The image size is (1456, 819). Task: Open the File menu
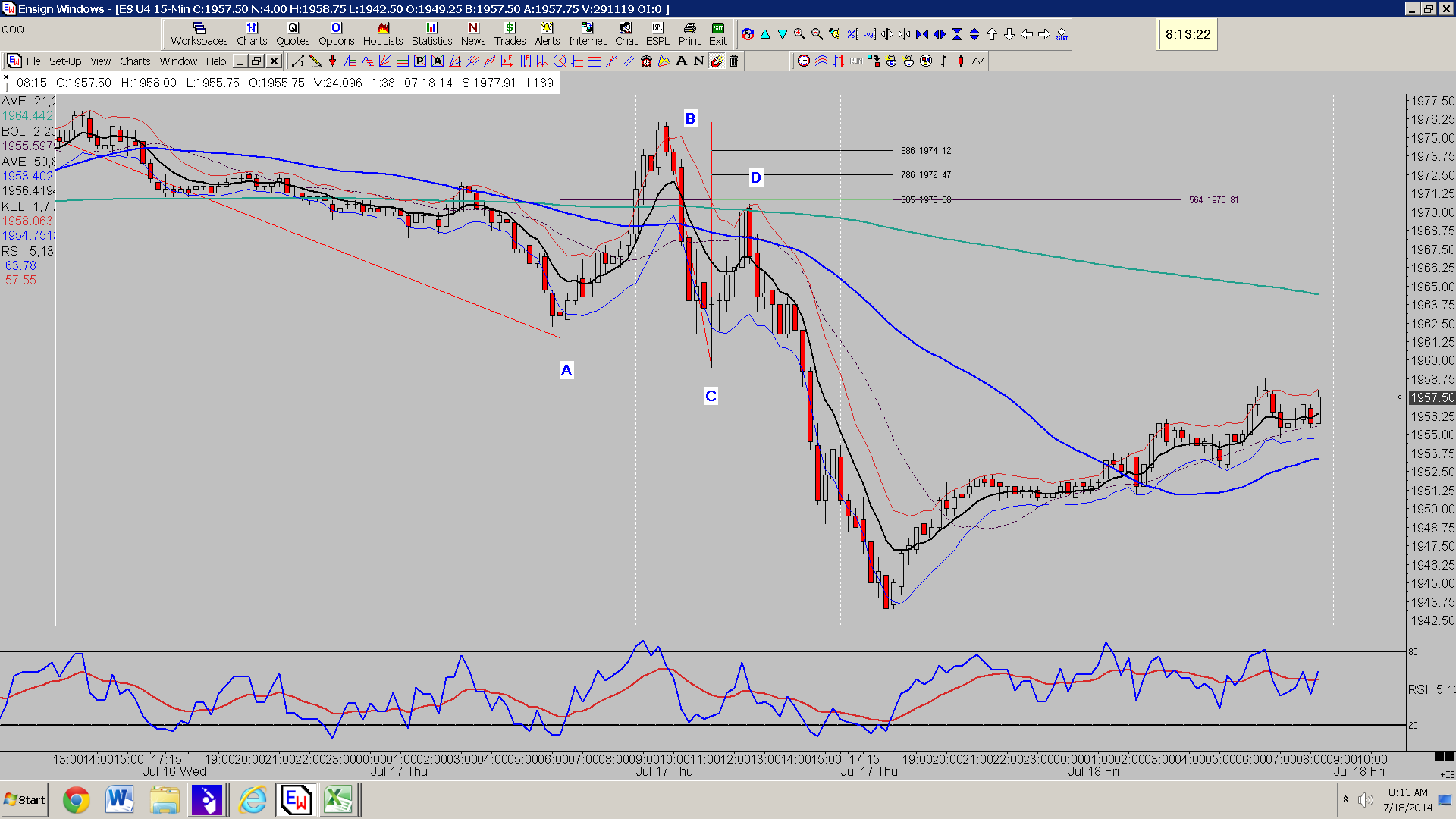[33, 61]
